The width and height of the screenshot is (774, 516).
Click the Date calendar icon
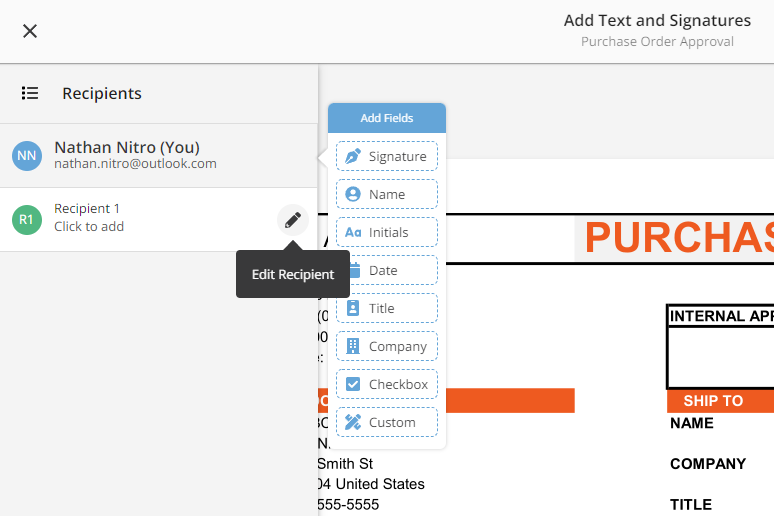[x=353, y=271]
